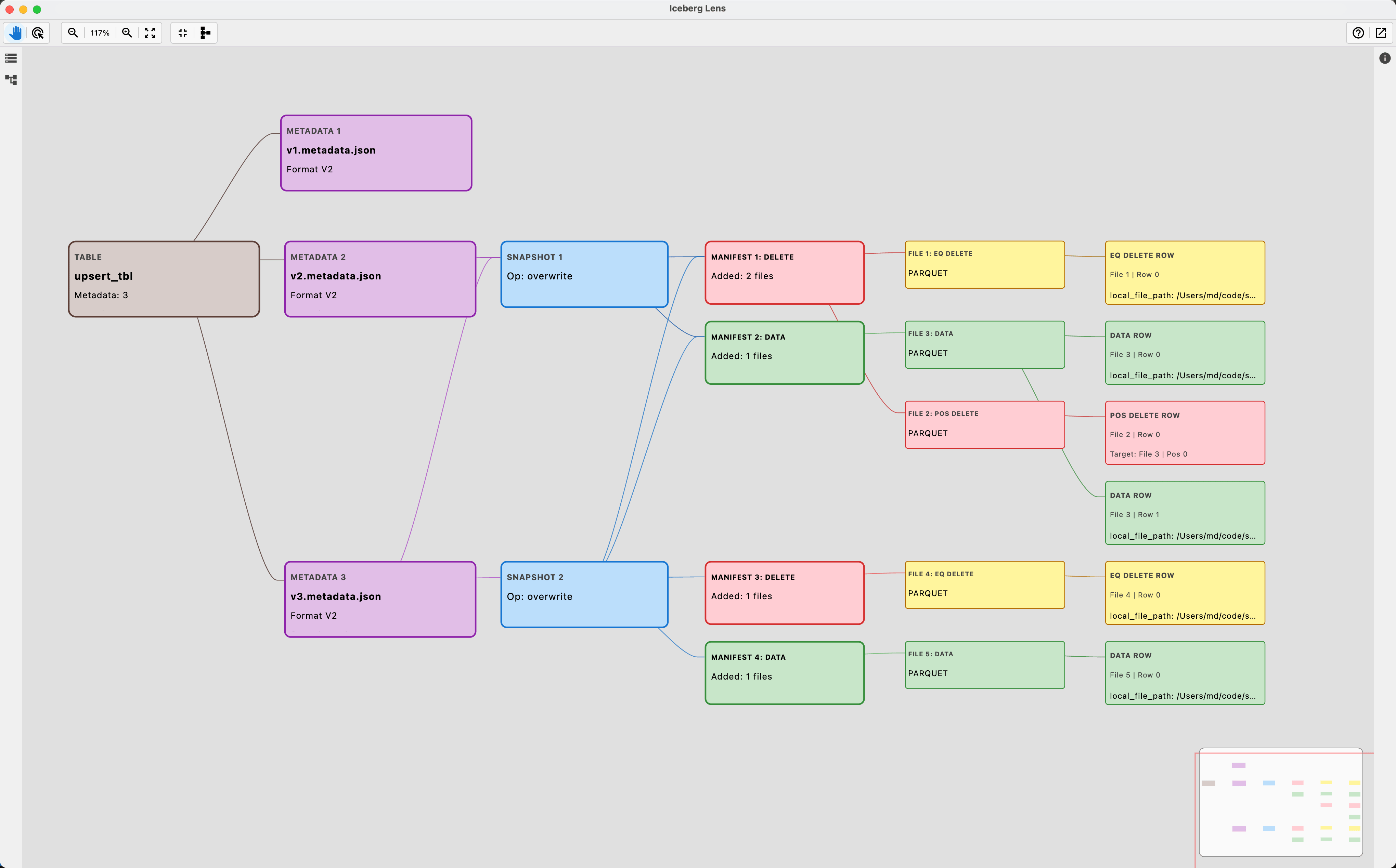Select the v1.metadata.json node
This screenshot has width=1396, height=868.
[376, 153]
